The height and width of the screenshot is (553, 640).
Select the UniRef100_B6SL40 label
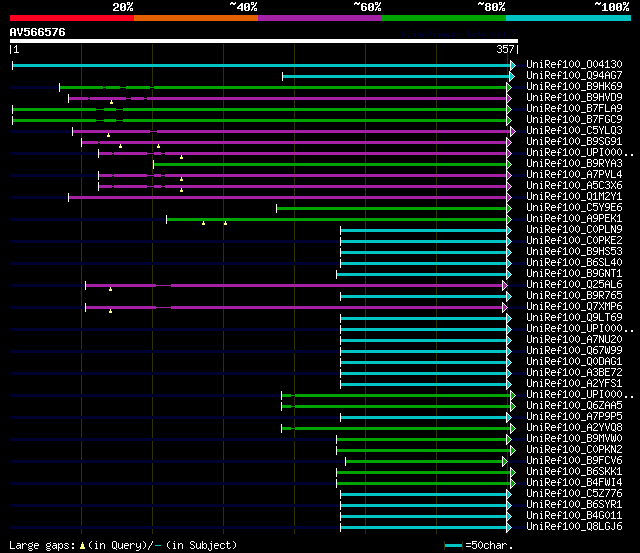coord(574,262)
